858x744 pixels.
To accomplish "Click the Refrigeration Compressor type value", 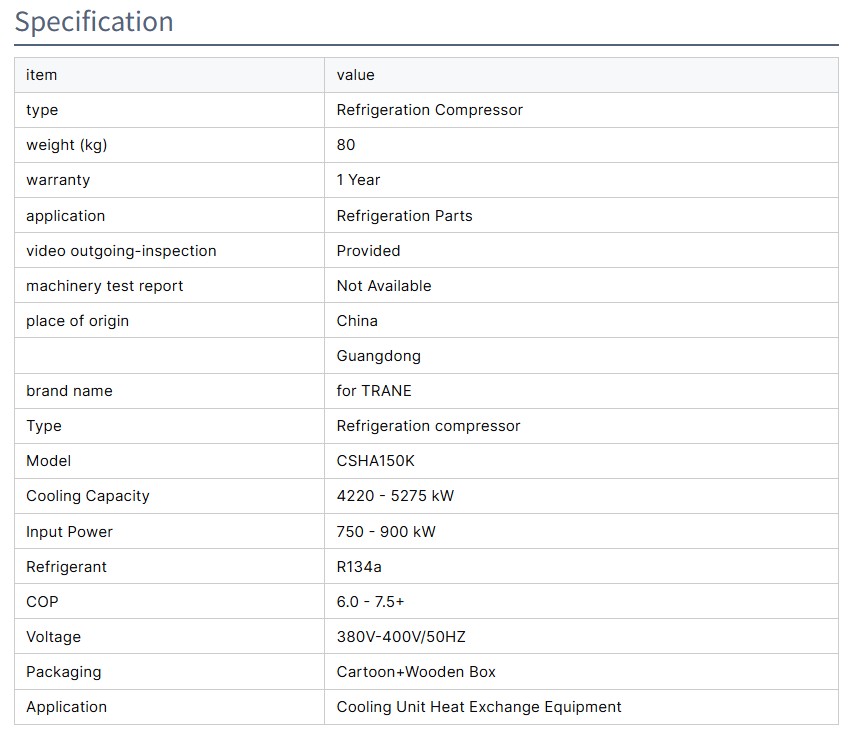I will click(x=429, y=110).
